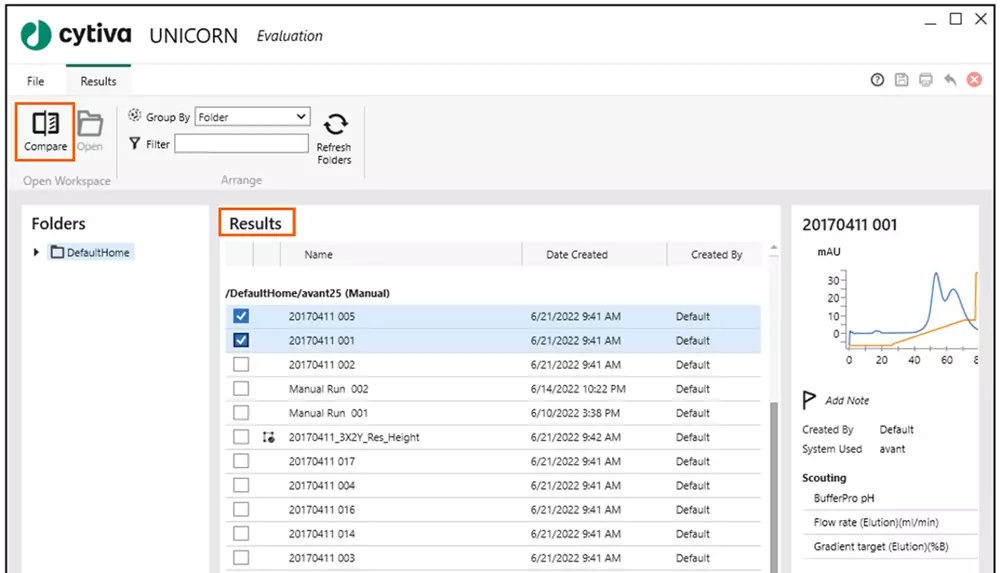Click the printer icon

[926, 81]
